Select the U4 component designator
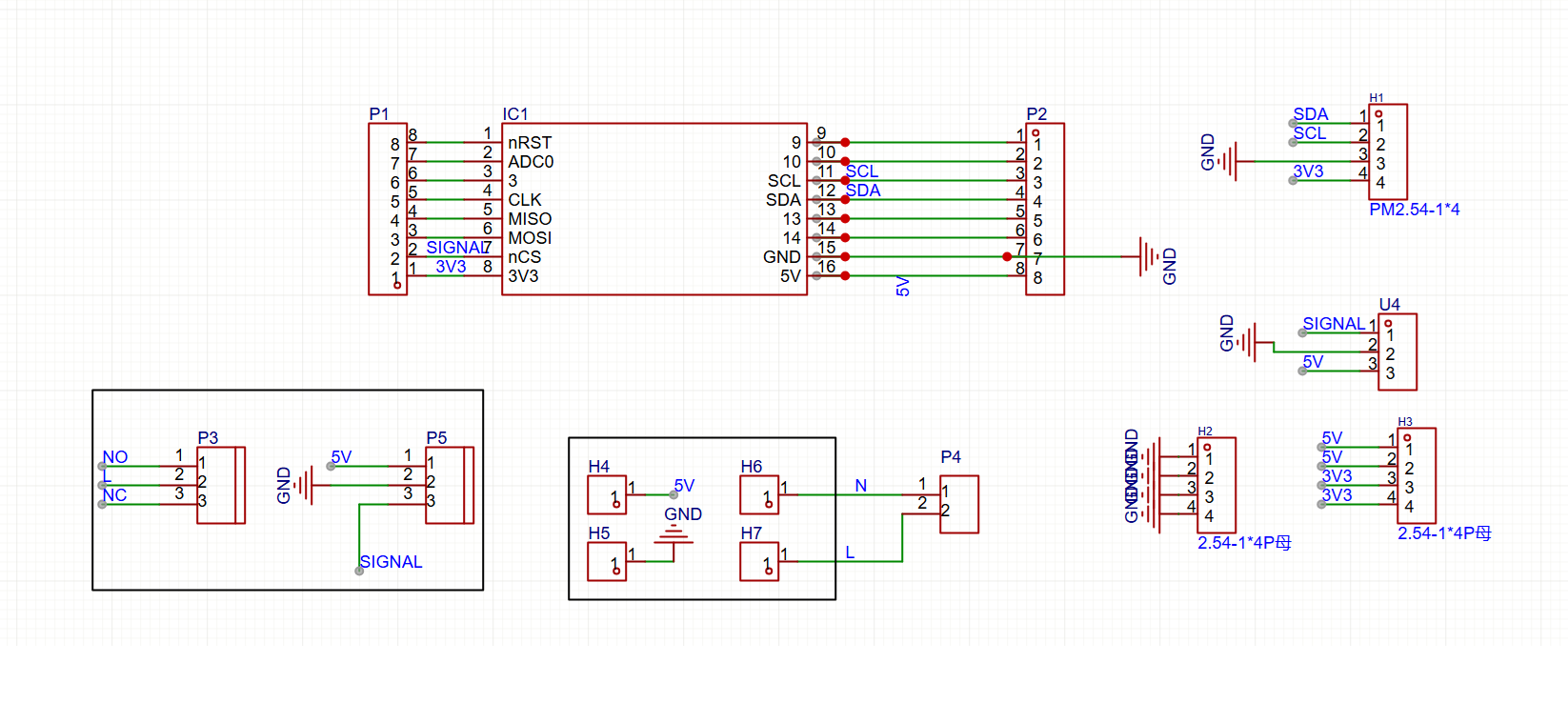The width and height of the screenshot is (1568, 703). (x=1390, y=305)
